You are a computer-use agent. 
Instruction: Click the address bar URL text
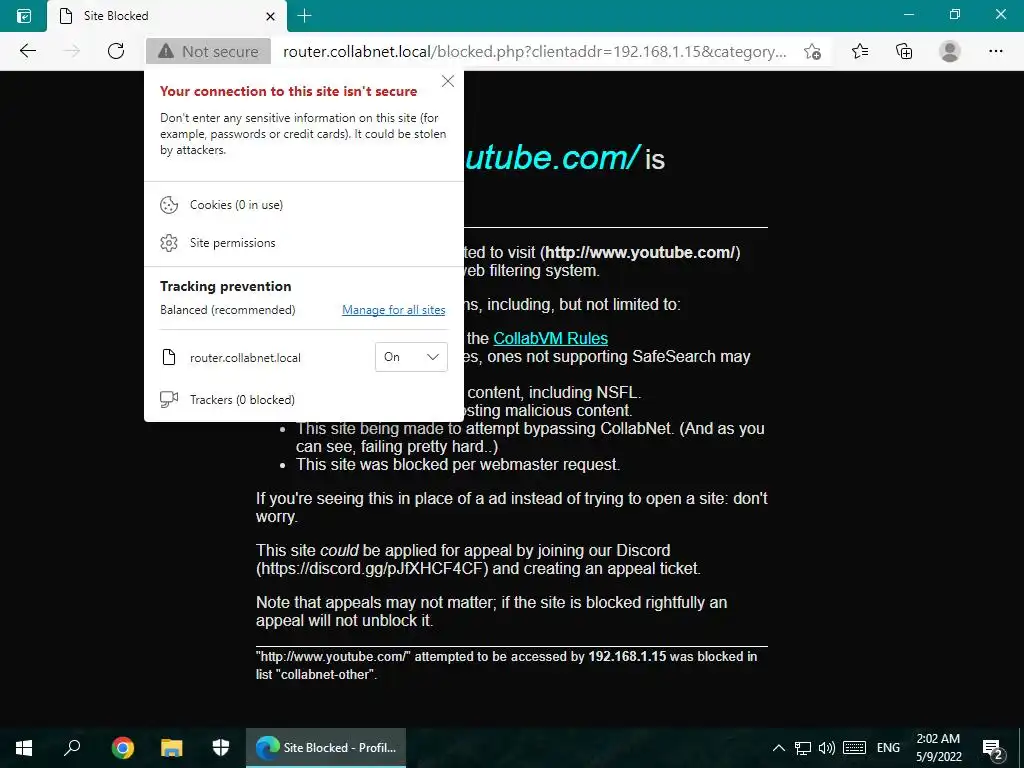pyautogui.click(x=534, y=52)
